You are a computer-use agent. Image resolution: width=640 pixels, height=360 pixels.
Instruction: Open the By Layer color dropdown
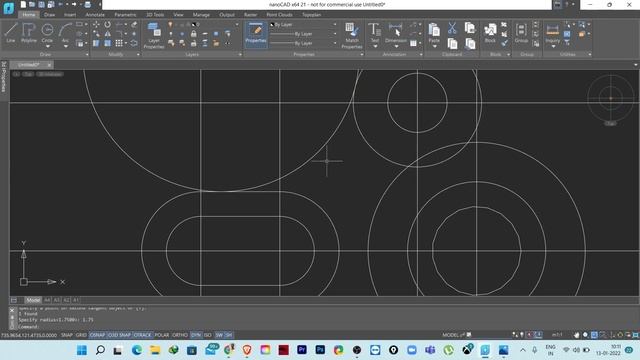[x=303, y=24]
